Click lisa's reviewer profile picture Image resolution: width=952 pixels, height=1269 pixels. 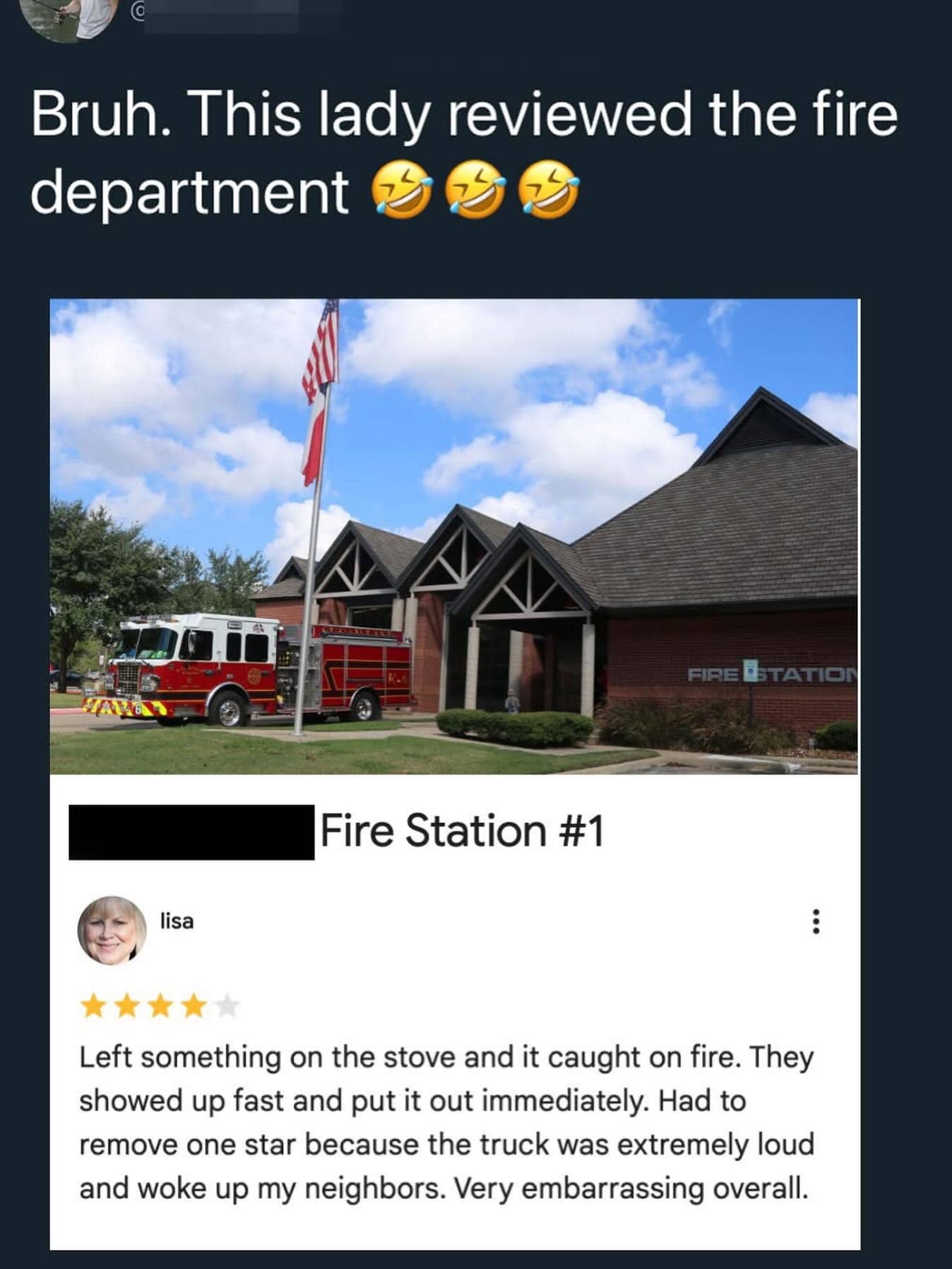[x=112, y=930]
